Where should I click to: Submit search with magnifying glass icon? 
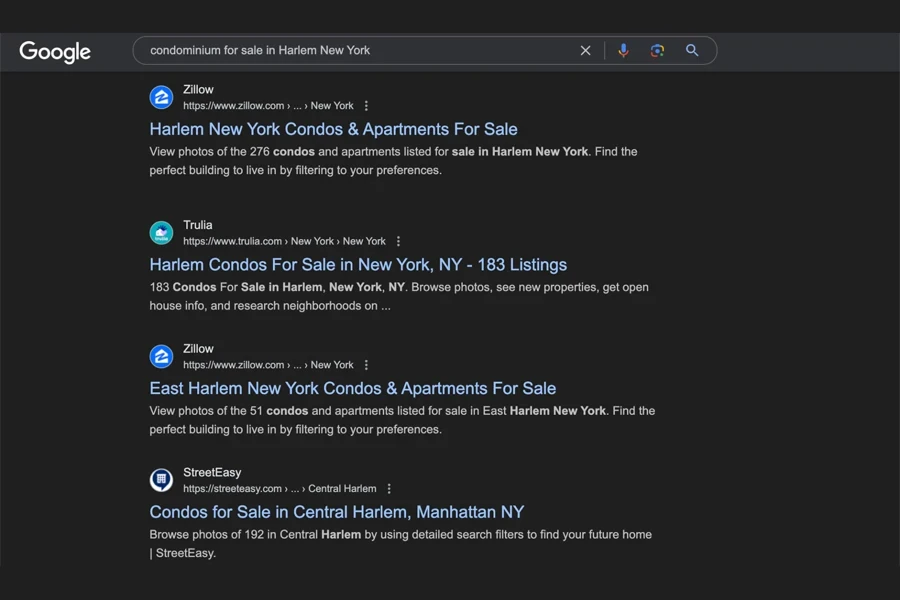point(692,51)
